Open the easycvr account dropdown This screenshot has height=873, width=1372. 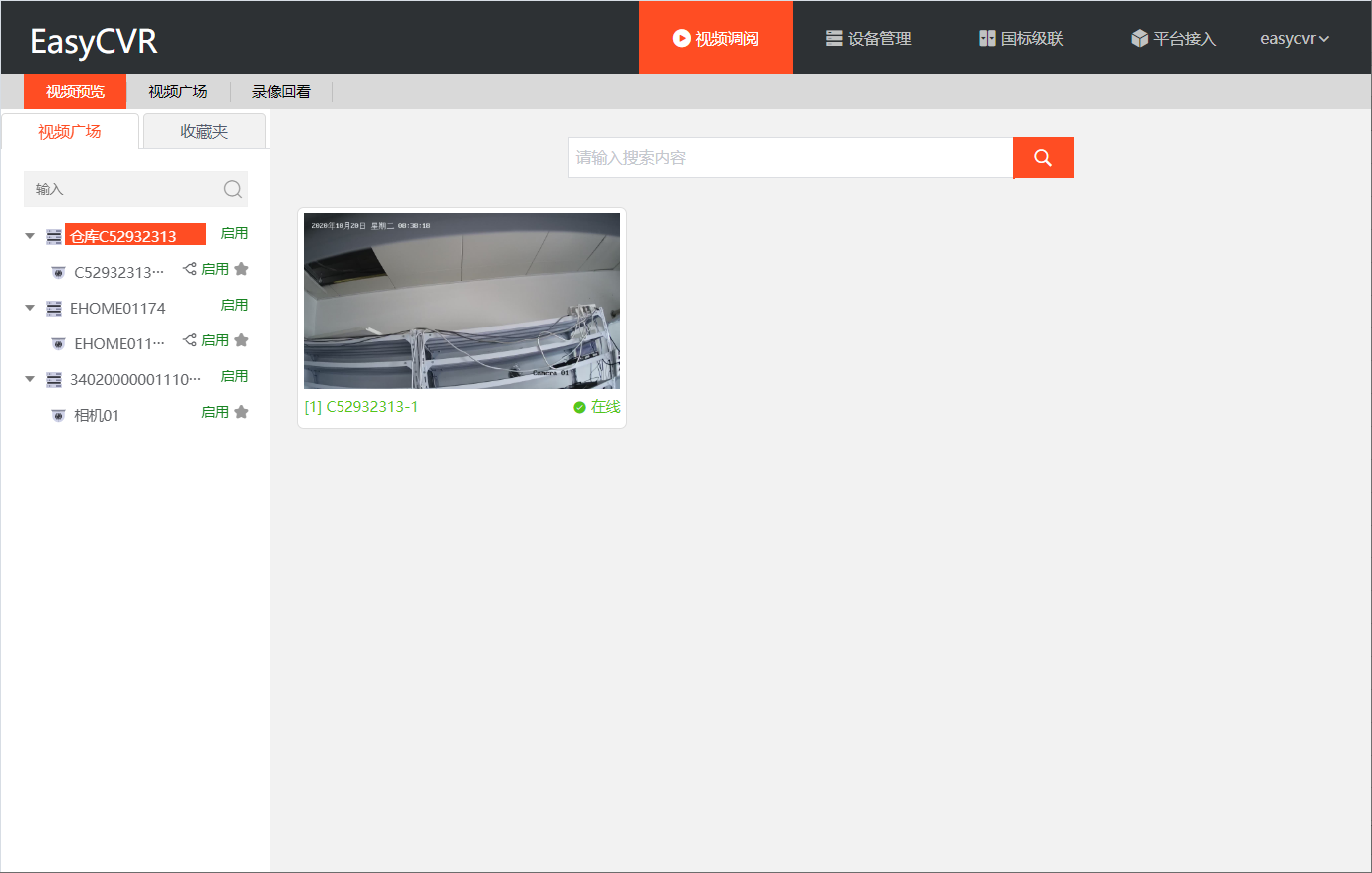coord(1294,38)
